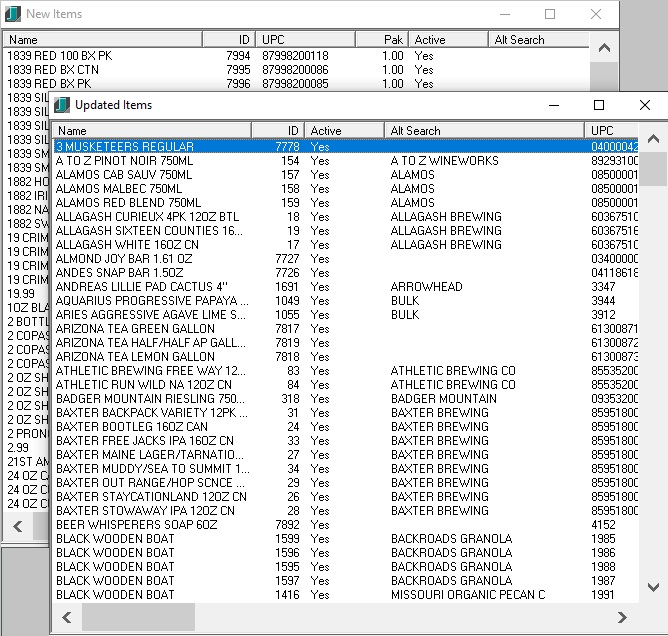Click the New Items UPC column header
The image size is (668, 636).
(x=305, y=40)
